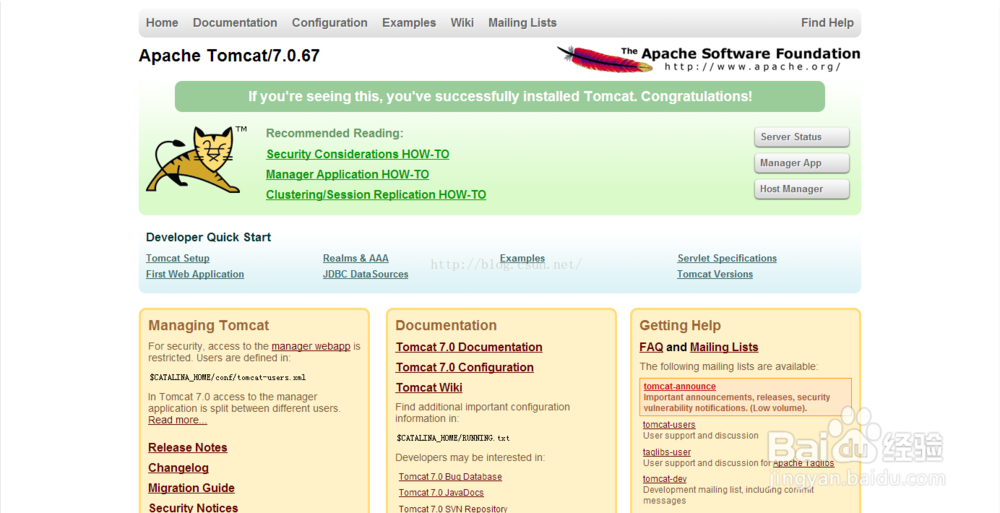Open the Wiki nav item
The height and width of the screenshot is (513, 1000).
click(x=462, y=22)
